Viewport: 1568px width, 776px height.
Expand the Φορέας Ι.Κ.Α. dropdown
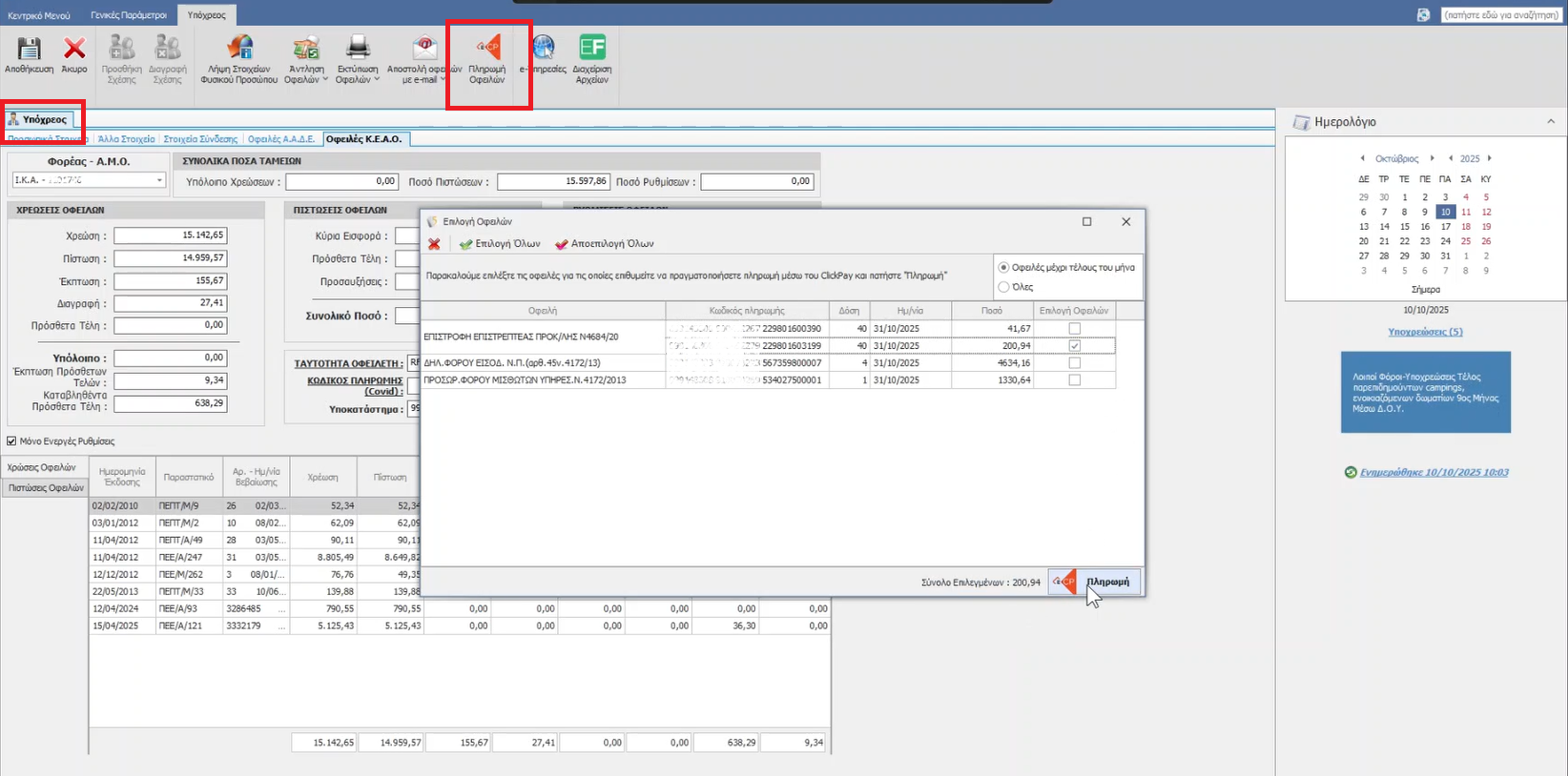point(158,180)
